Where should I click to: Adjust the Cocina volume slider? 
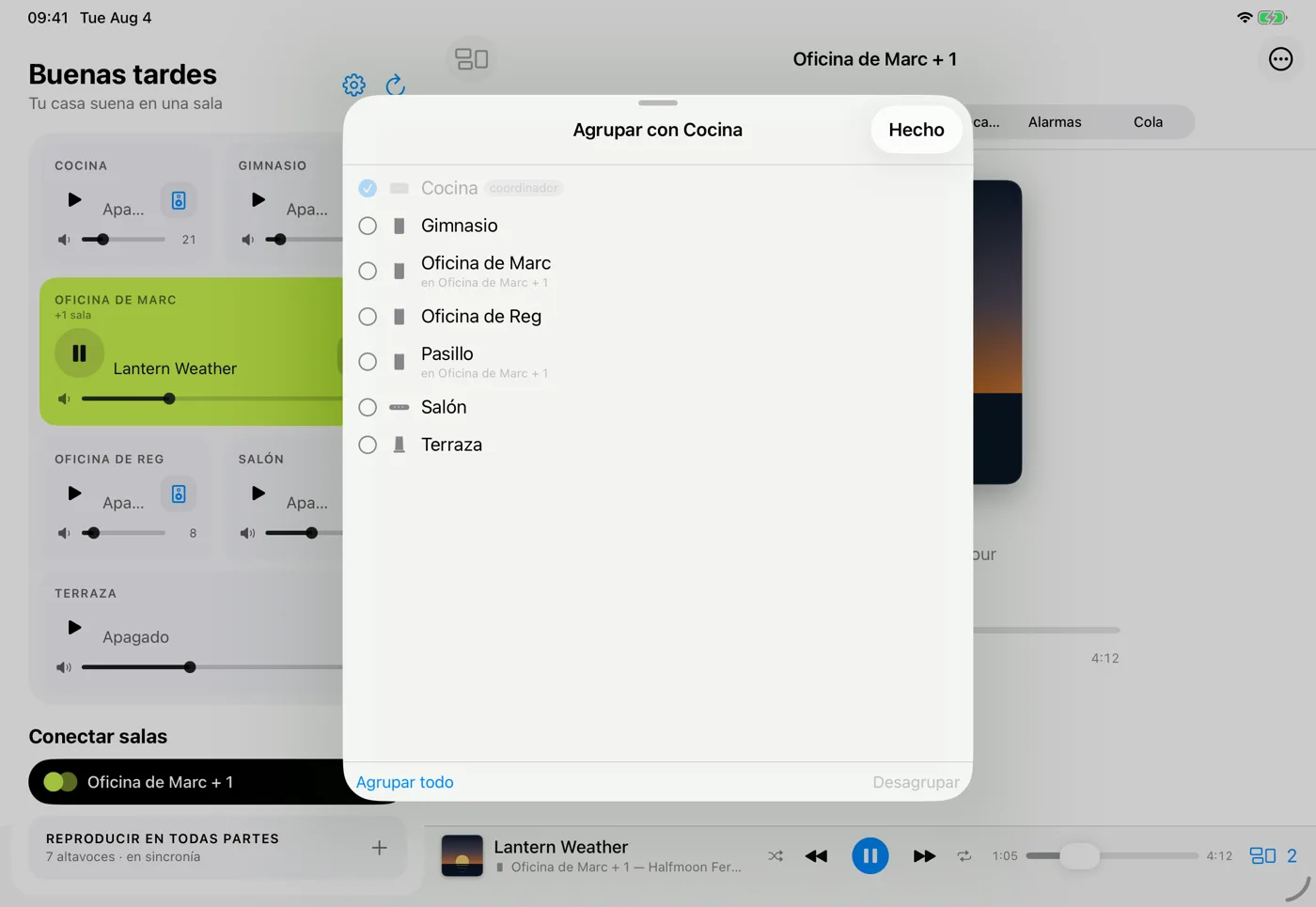click(x=123, y=240)
